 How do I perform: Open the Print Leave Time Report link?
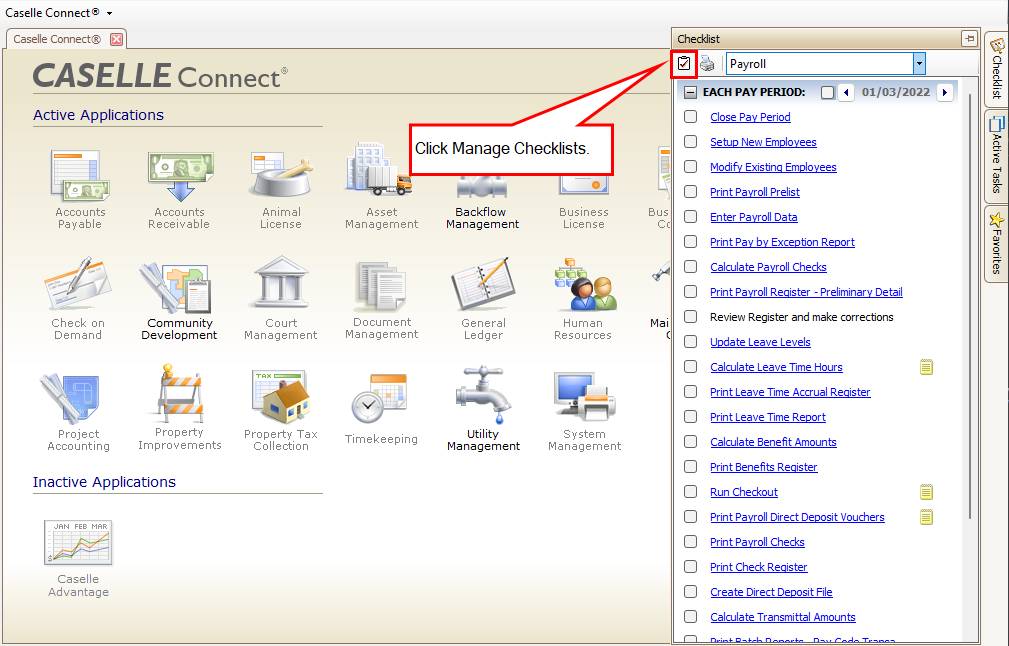[768, 417]
